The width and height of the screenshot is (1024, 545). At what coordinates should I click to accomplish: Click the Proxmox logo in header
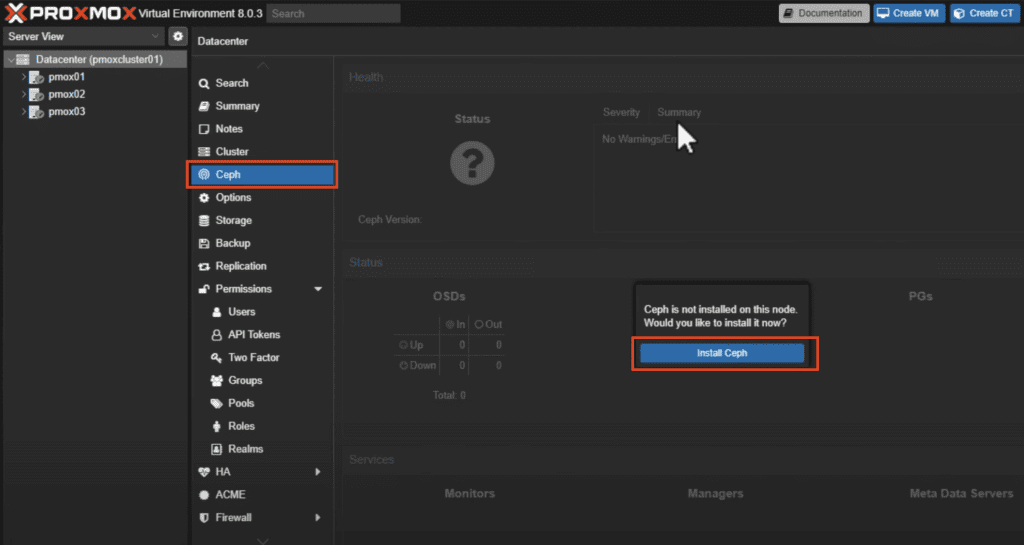click(70, 13)
